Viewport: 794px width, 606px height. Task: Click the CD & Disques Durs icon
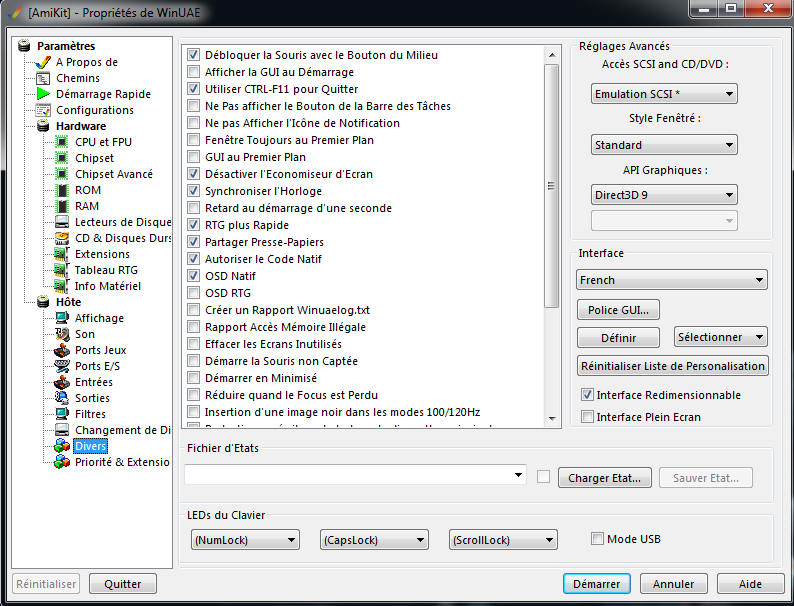coord(62,238)
